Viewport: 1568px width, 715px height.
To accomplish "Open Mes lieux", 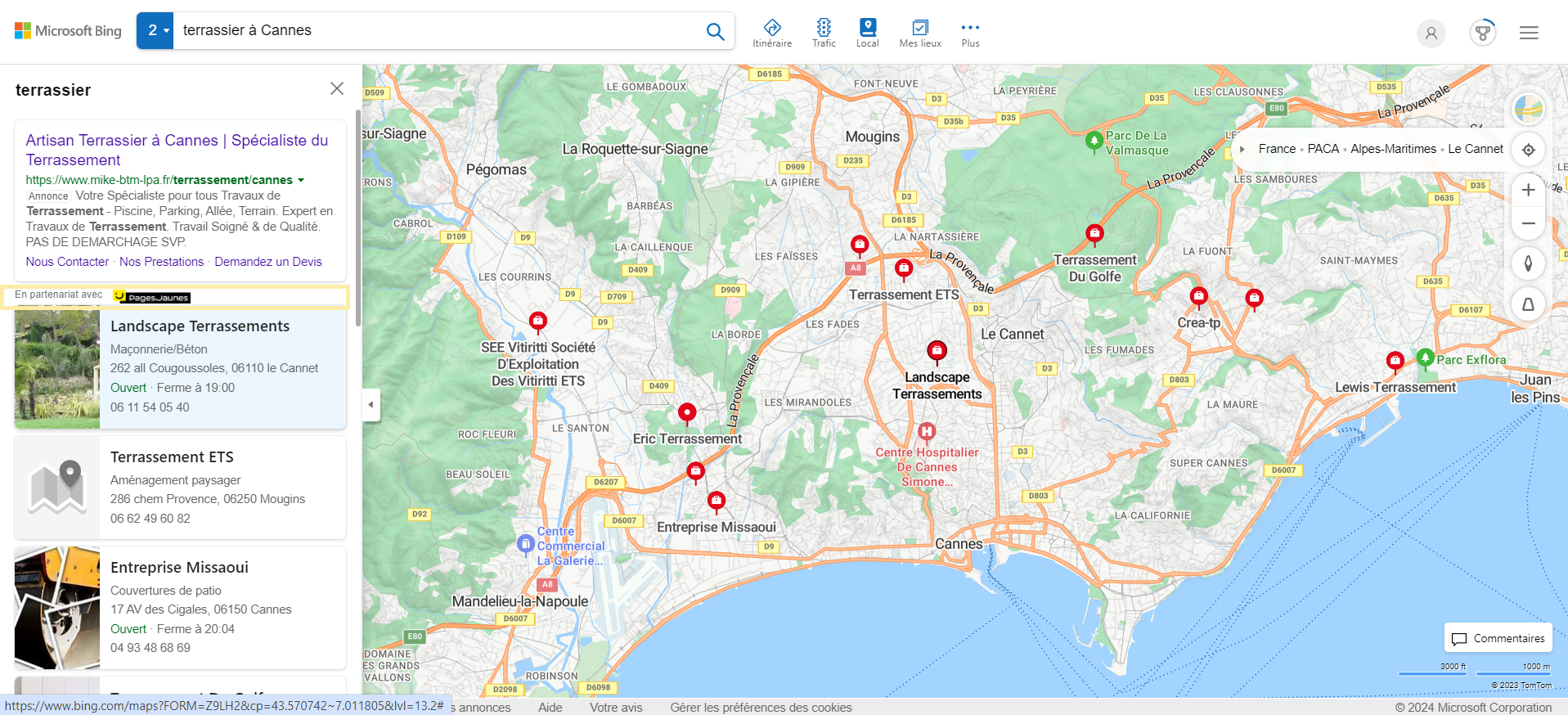I will [920, 33].
